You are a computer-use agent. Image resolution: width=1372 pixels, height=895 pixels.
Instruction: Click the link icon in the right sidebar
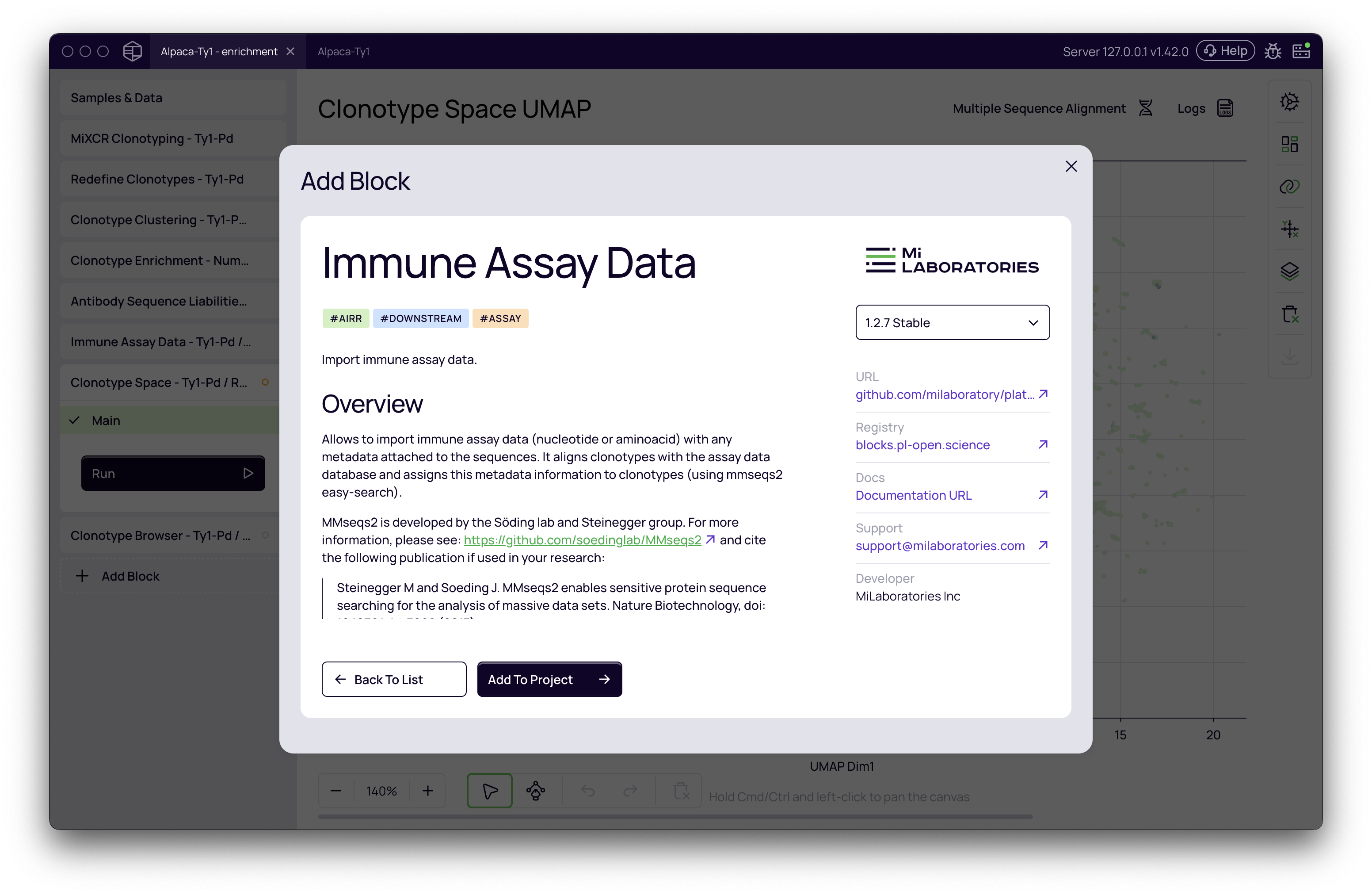[x=1290, y=186]
